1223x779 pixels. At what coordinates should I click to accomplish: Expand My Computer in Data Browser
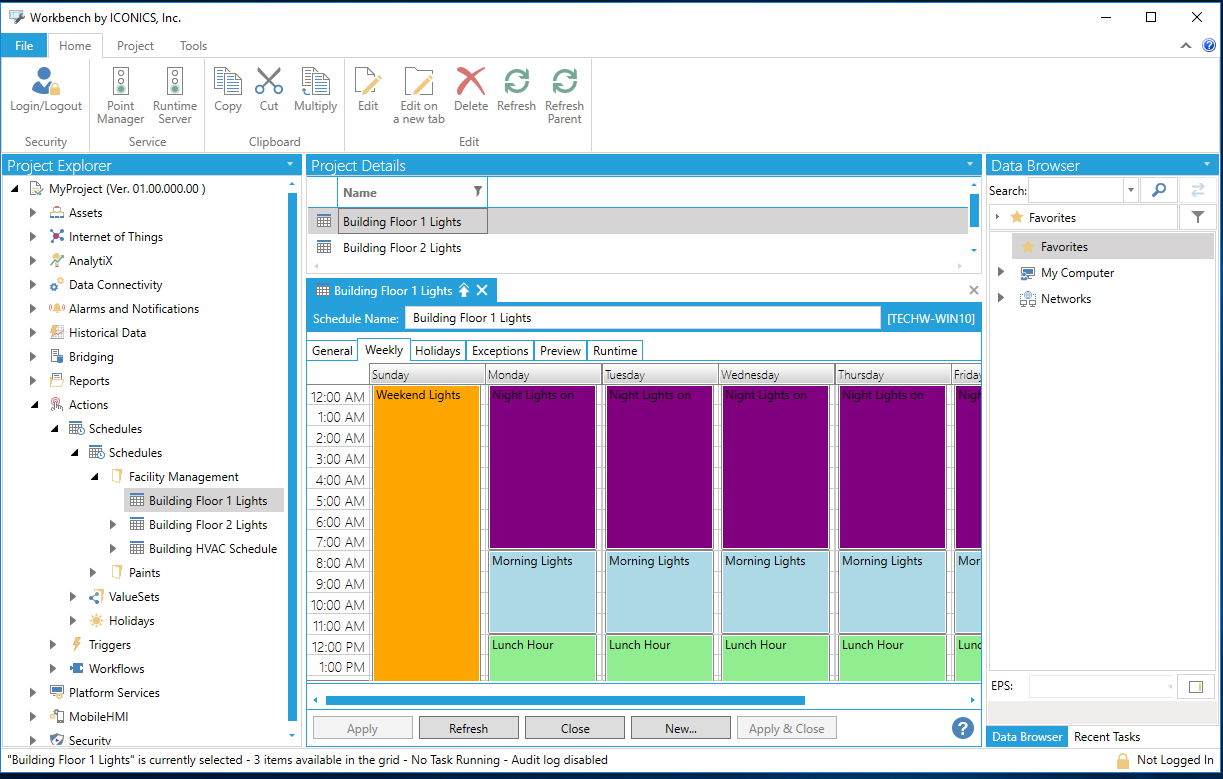[x=1001, y=273]
